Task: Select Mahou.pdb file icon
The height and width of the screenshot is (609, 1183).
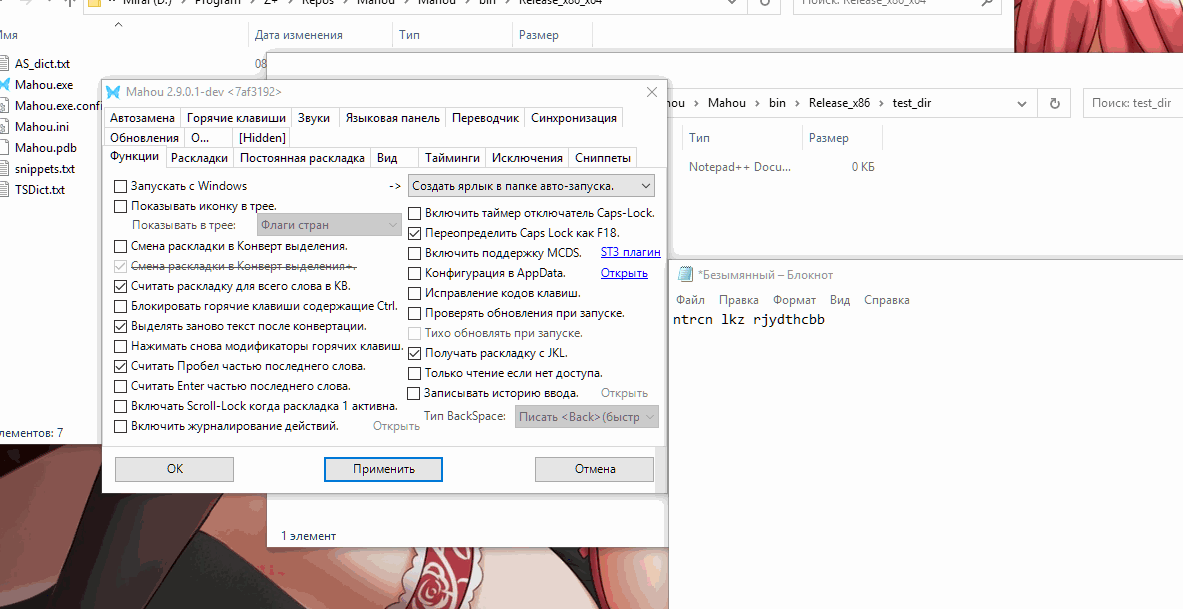Action: point(4,148)
